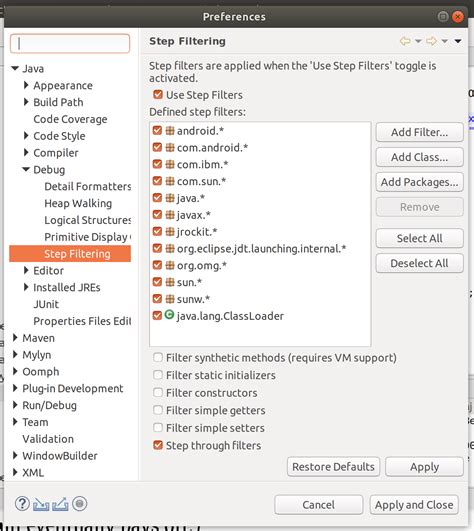Screen dimensions: 474x531
Task: Click the forward navigation arrow icon
Action: click(431, 41)
